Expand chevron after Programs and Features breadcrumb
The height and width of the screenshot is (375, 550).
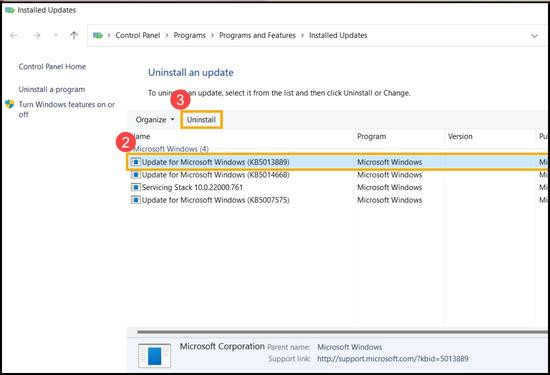point(302,35)
